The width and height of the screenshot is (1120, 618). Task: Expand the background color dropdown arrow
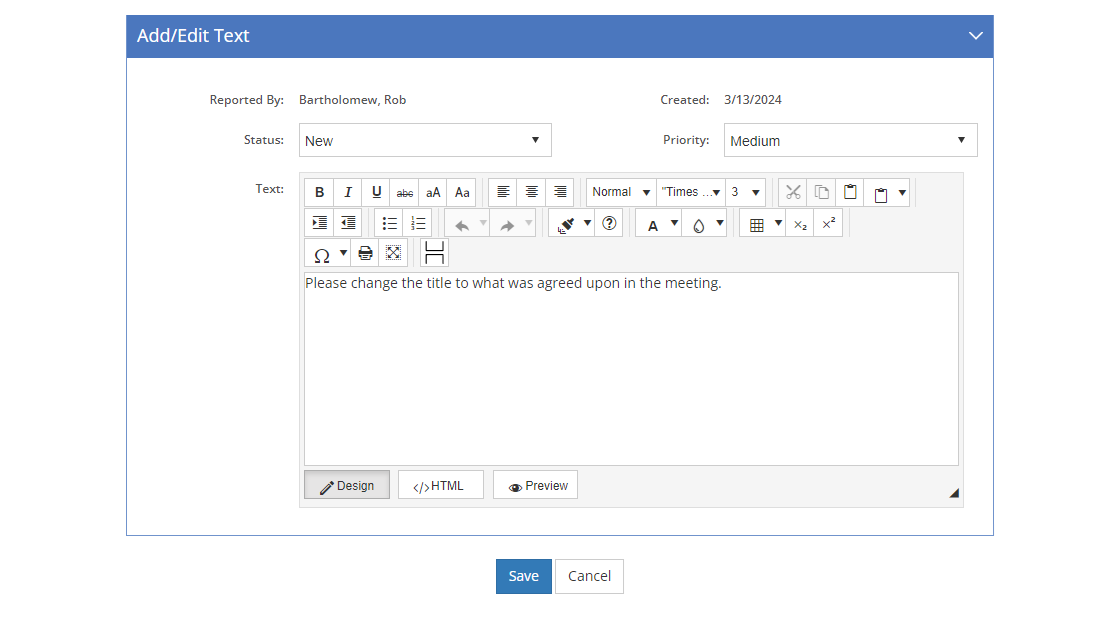(720, 223)
